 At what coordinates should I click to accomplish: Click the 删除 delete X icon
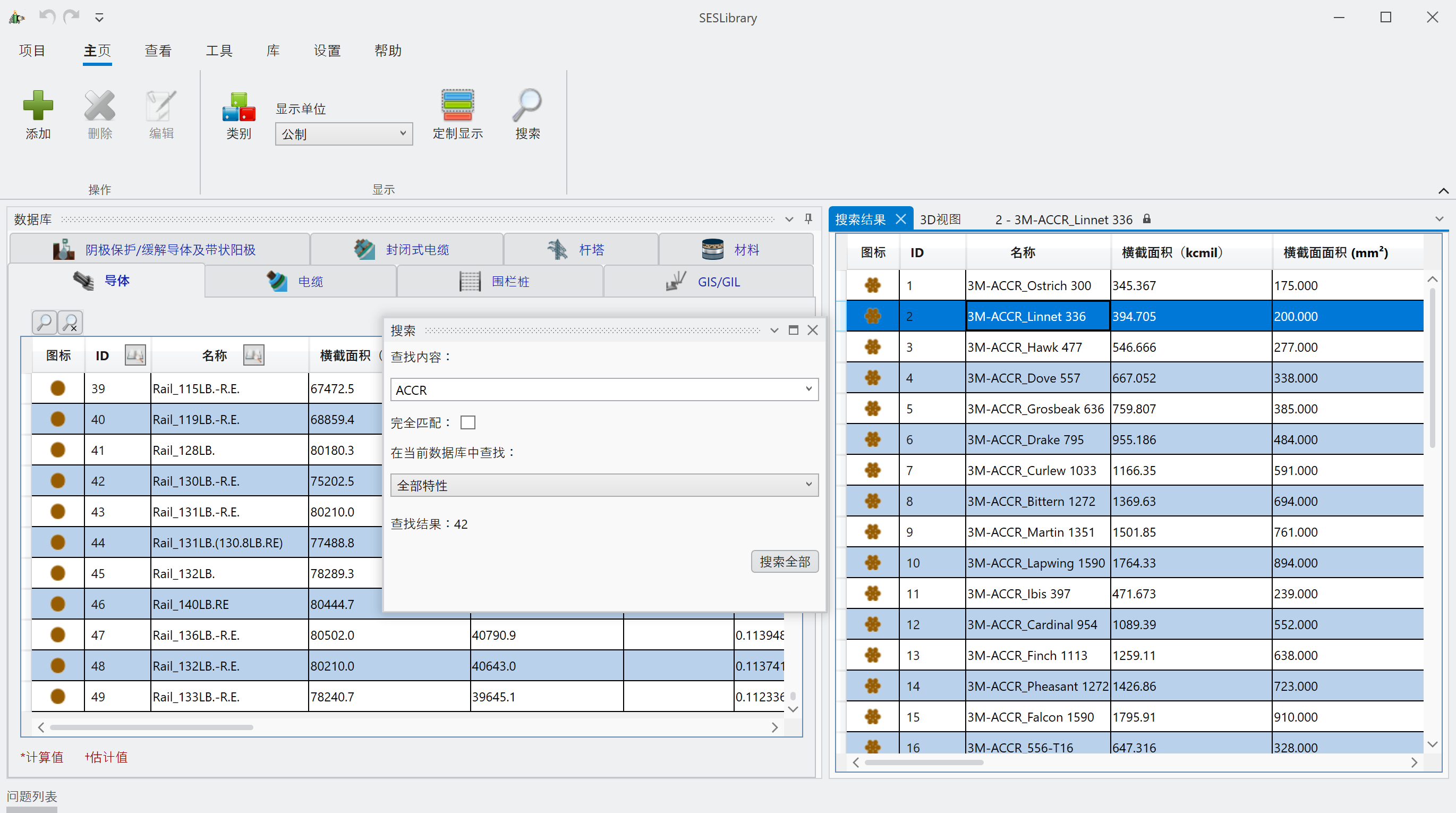point(99,106)
